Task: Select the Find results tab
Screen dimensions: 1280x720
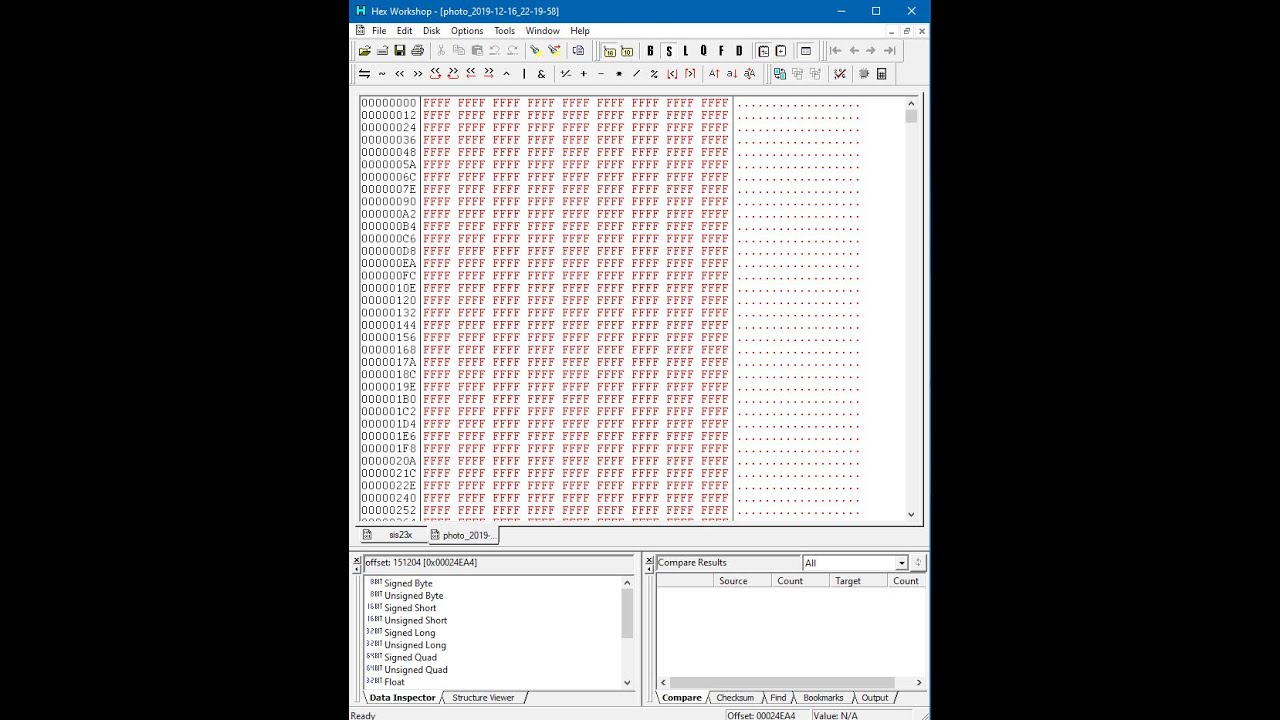Action: pos(778,698)
